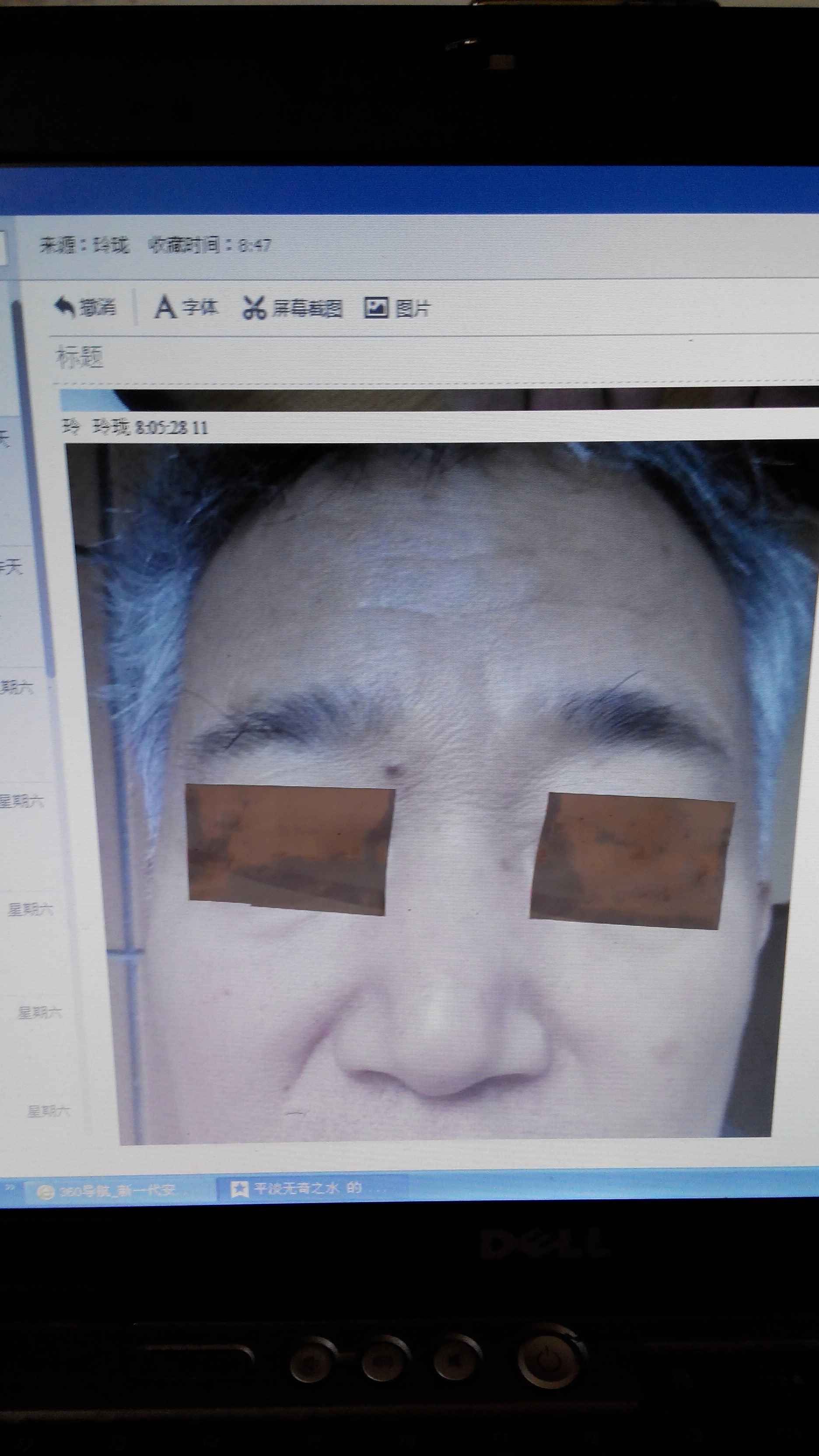Image resolution: width=819 pixels, height=1456 pixels.
Task: Expand the taskbar » chevron
Action: click(10, 1187)
